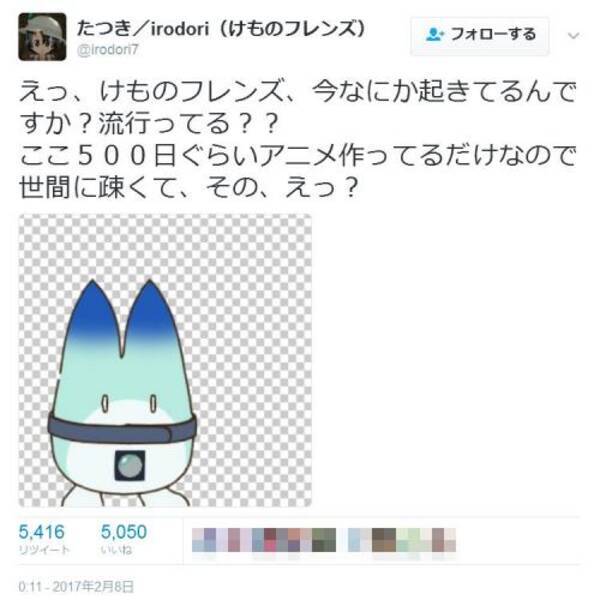Image resolution: width=600 pixels, height=600 pixels.
Task: Click the first blurred liker avatar
Action: (x=204, y=540)
